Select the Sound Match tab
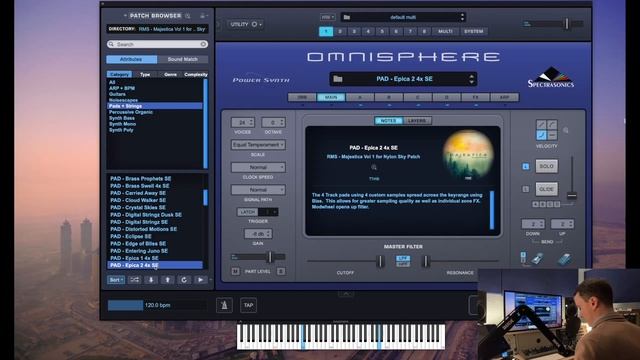Image resolution: width=640 pixels, height=360 pixels. 182,59
